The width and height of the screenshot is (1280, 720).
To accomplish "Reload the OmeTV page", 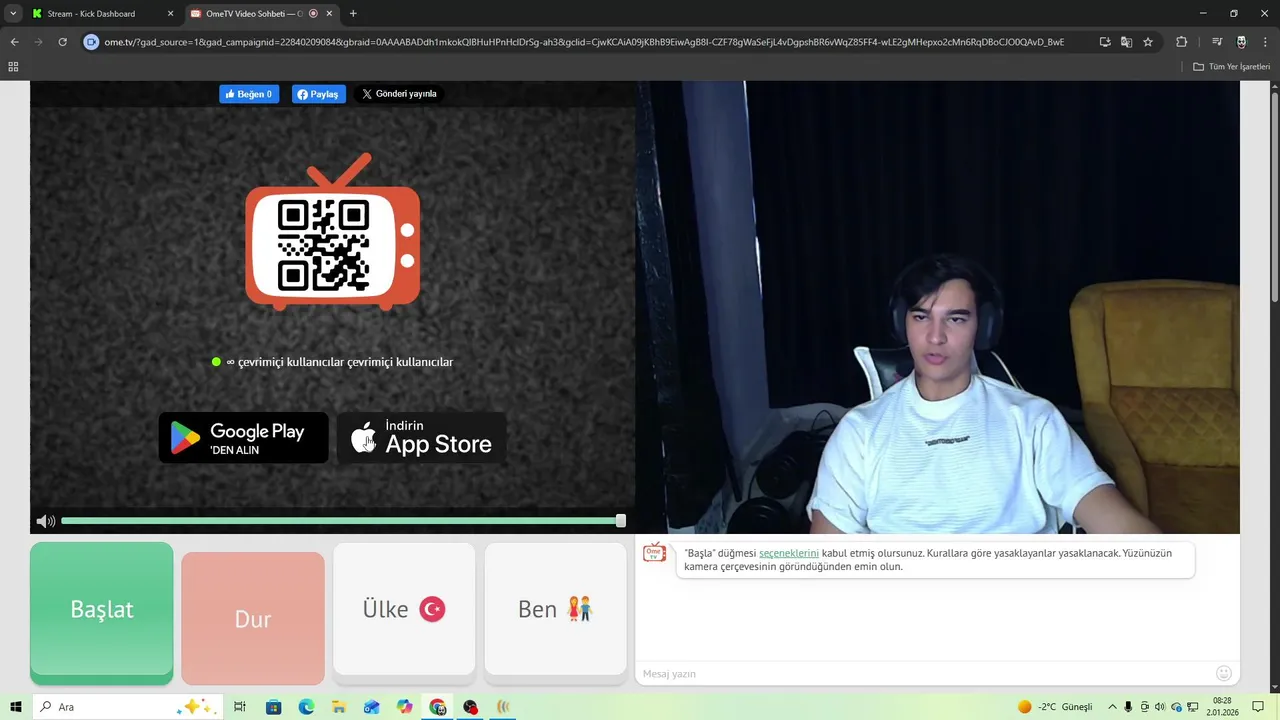I will (62, 42).
